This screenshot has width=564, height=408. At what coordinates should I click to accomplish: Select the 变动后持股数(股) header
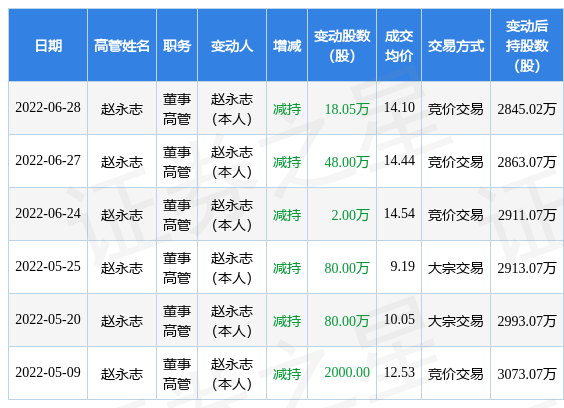(527, 46)
